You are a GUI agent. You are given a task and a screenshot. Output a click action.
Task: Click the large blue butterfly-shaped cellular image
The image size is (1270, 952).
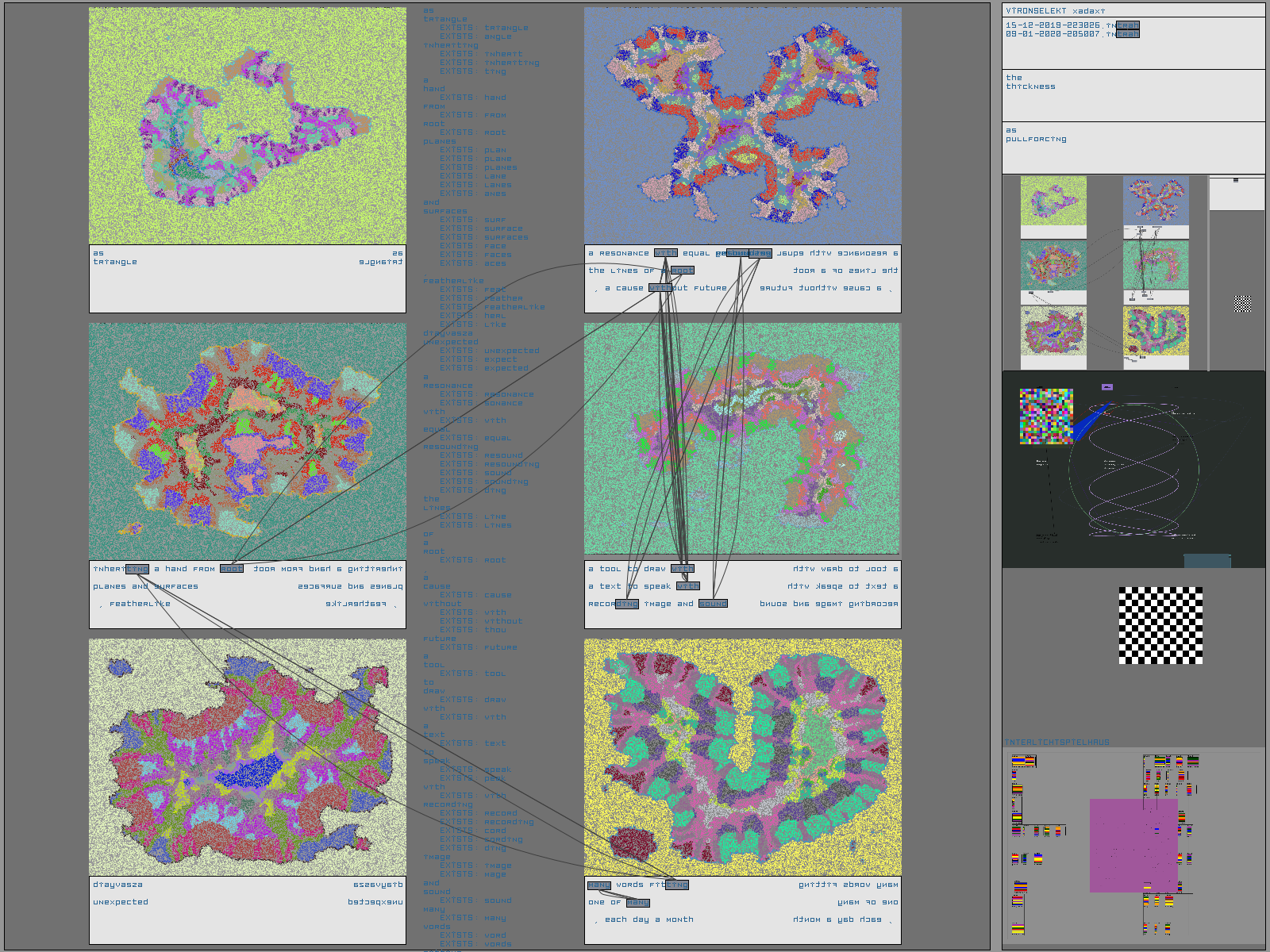[x=743, y=125]
